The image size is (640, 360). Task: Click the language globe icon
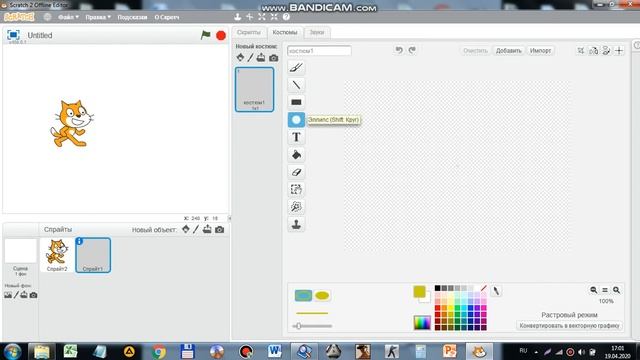47,17
